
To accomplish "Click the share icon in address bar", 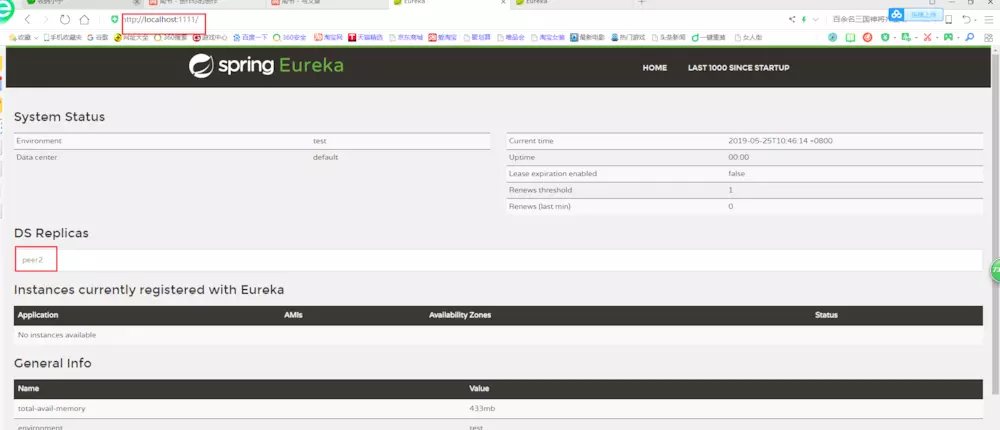I will (x=792, y=20).
